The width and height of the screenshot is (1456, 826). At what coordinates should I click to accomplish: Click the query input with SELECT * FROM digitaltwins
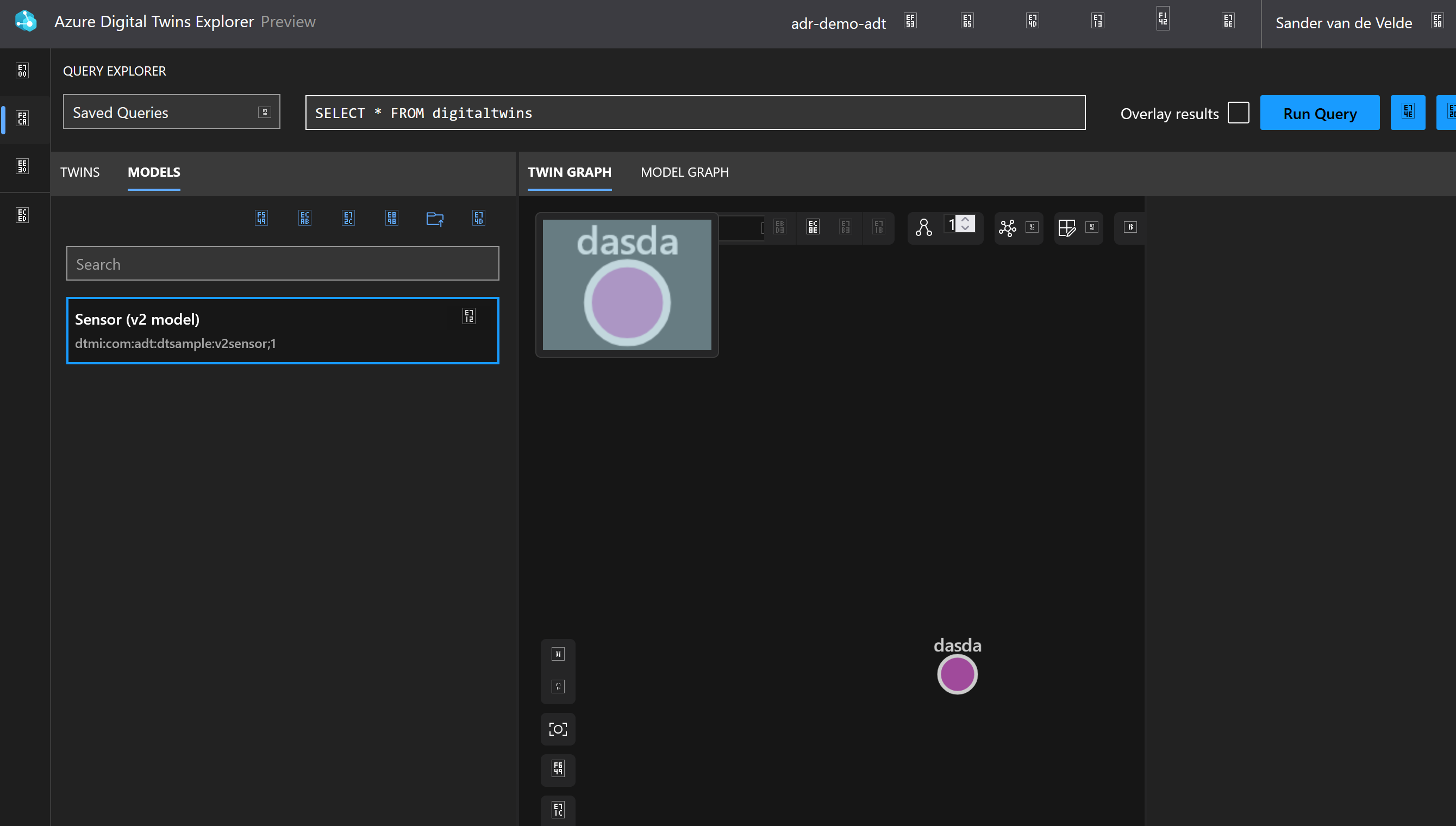point(695,113)
